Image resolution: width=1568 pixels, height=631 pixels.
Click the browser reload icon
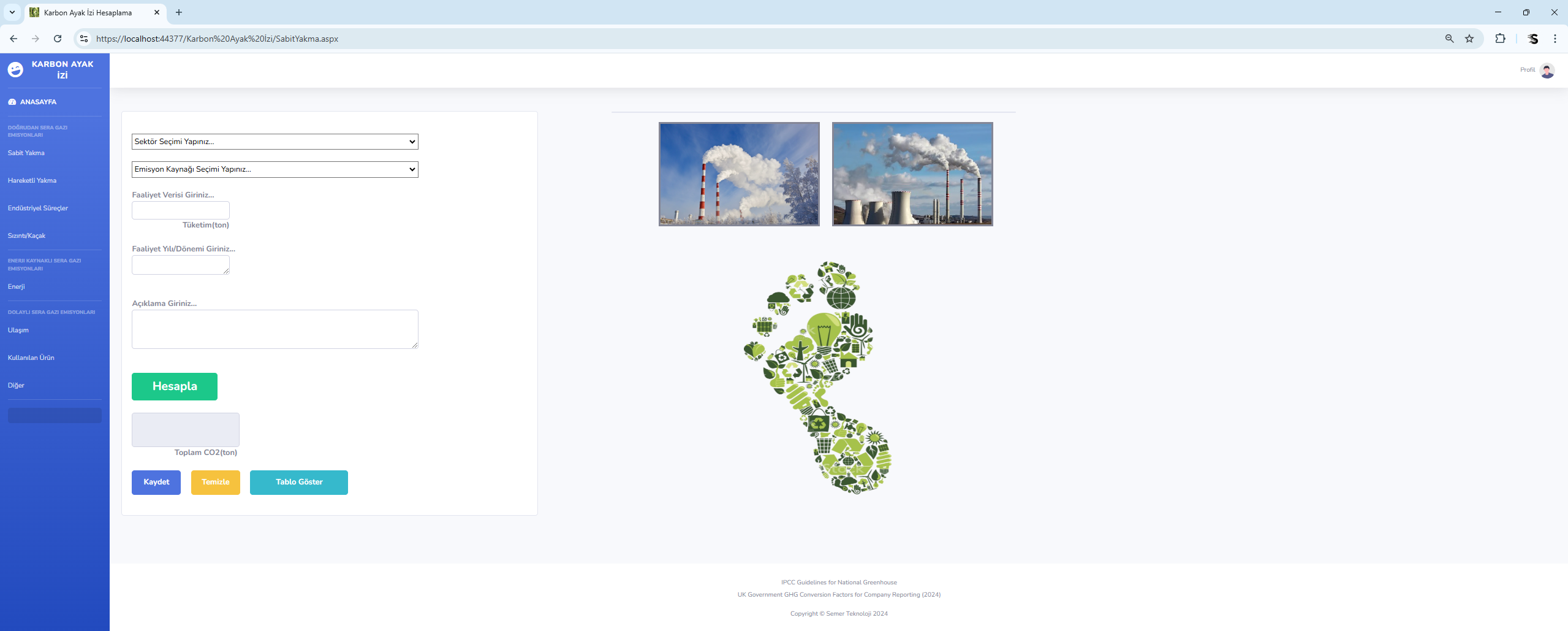pyautogui.click(x=58, y=39)
